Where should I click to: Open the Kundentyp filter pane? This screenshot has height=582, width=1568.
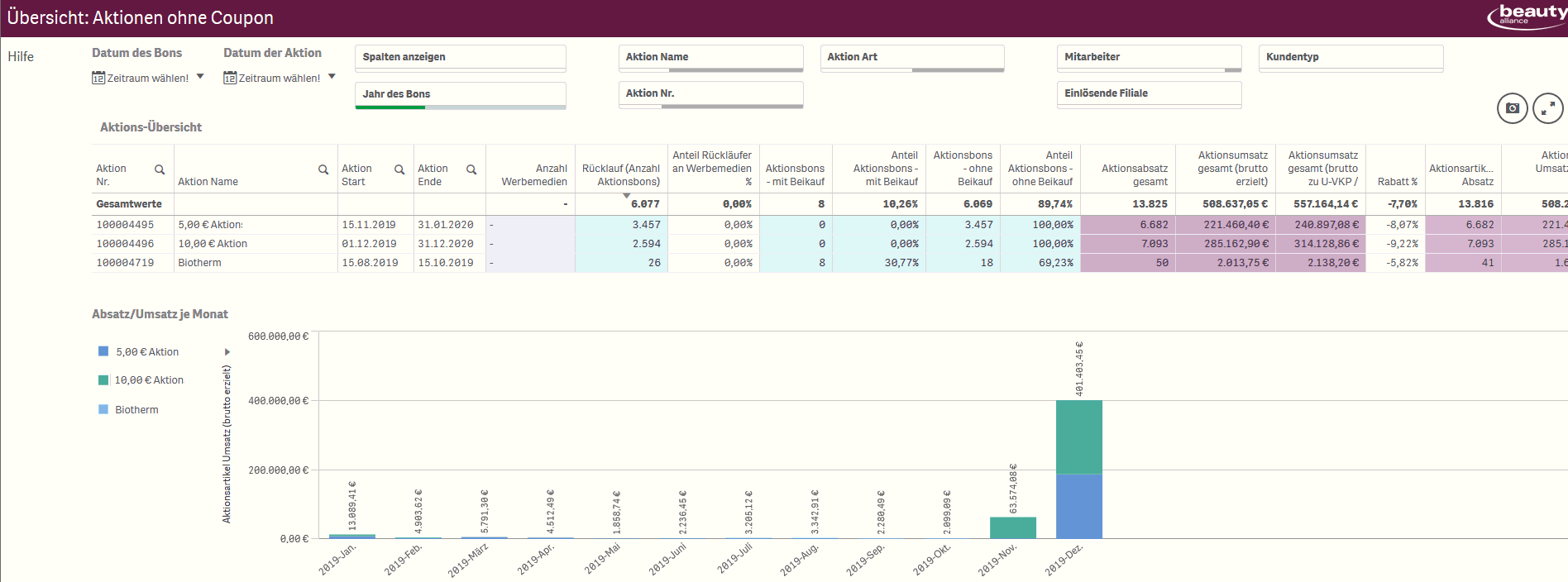coord(1350,57)
